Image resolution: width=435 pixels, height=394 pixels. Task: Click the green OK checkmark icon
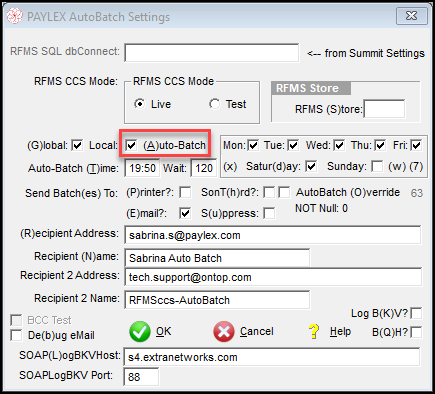[x=140, y=331]
